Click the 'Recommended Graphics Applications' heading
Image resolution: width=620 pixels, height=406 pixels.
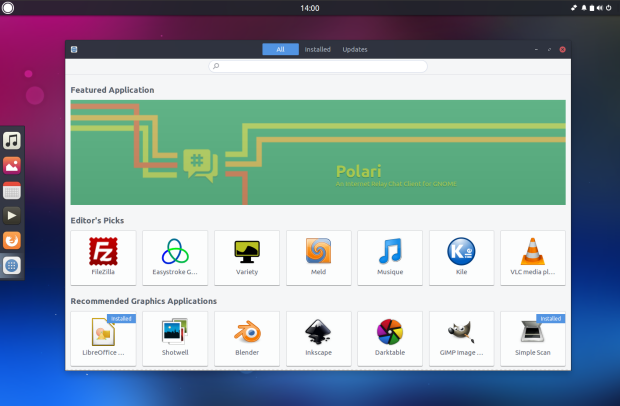click(x=144, y=301)
